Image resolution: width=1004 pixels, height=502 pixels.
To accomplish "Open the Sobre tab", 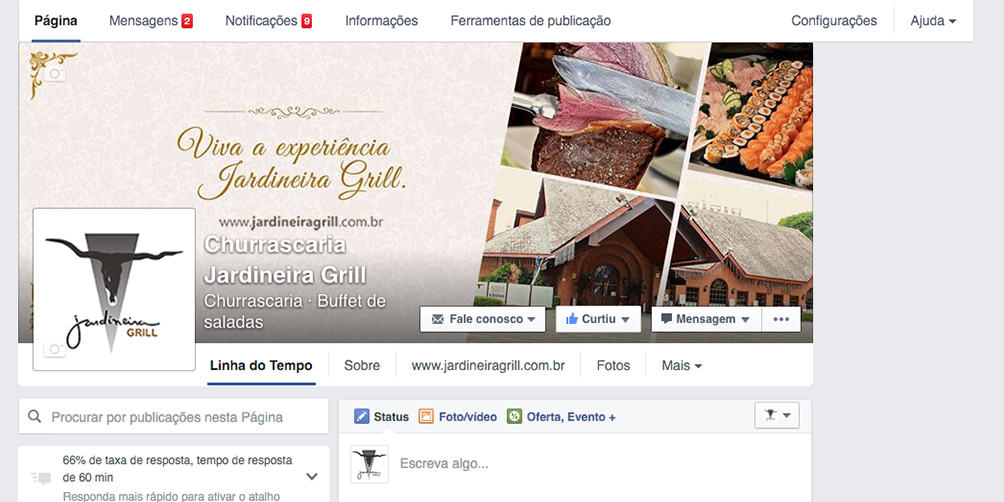I will point(362,366).
